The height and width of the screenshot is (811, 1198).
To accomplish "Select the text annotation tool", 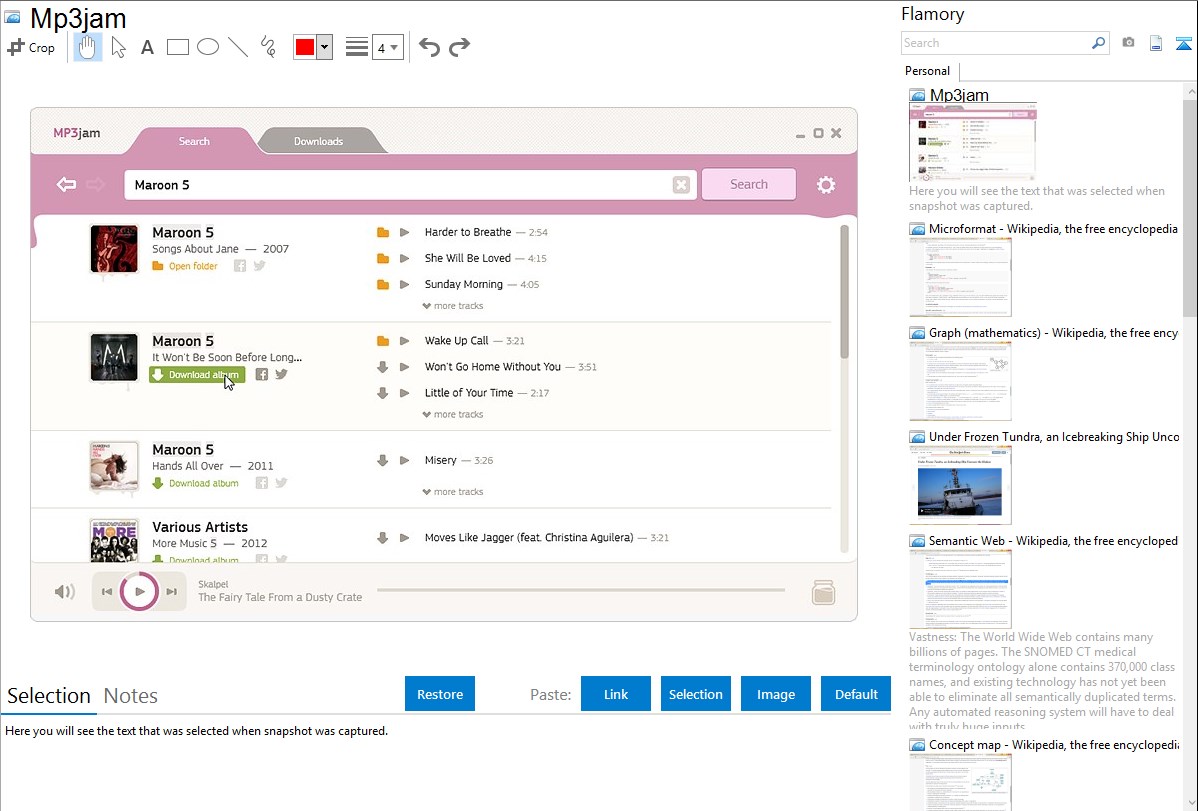I will pyautogui.click(x=147, y=47).
